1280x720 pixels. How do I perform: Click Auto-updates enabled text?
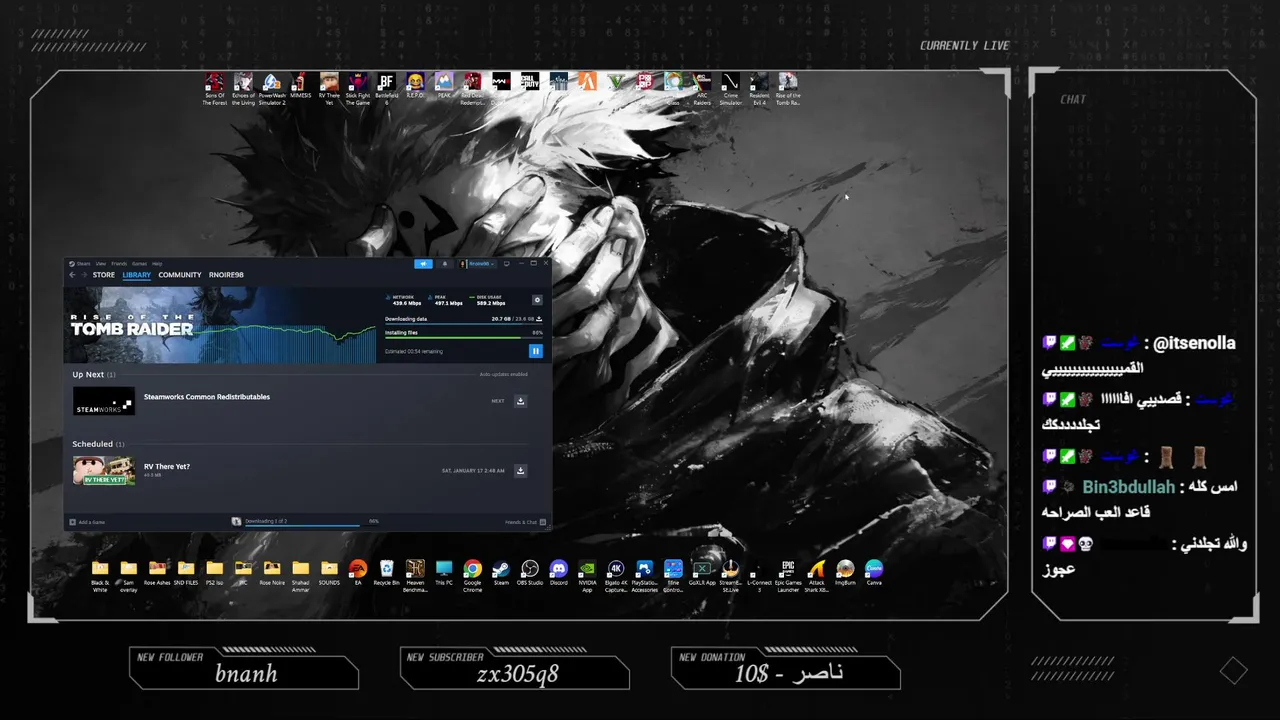(503, 374)
